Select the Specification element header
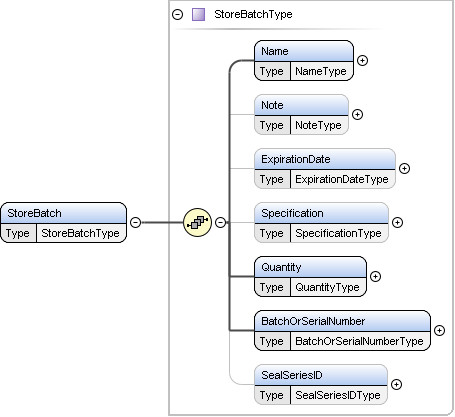Image resolution: width=455 pixels, height=417 pixels. click(321, 213)
